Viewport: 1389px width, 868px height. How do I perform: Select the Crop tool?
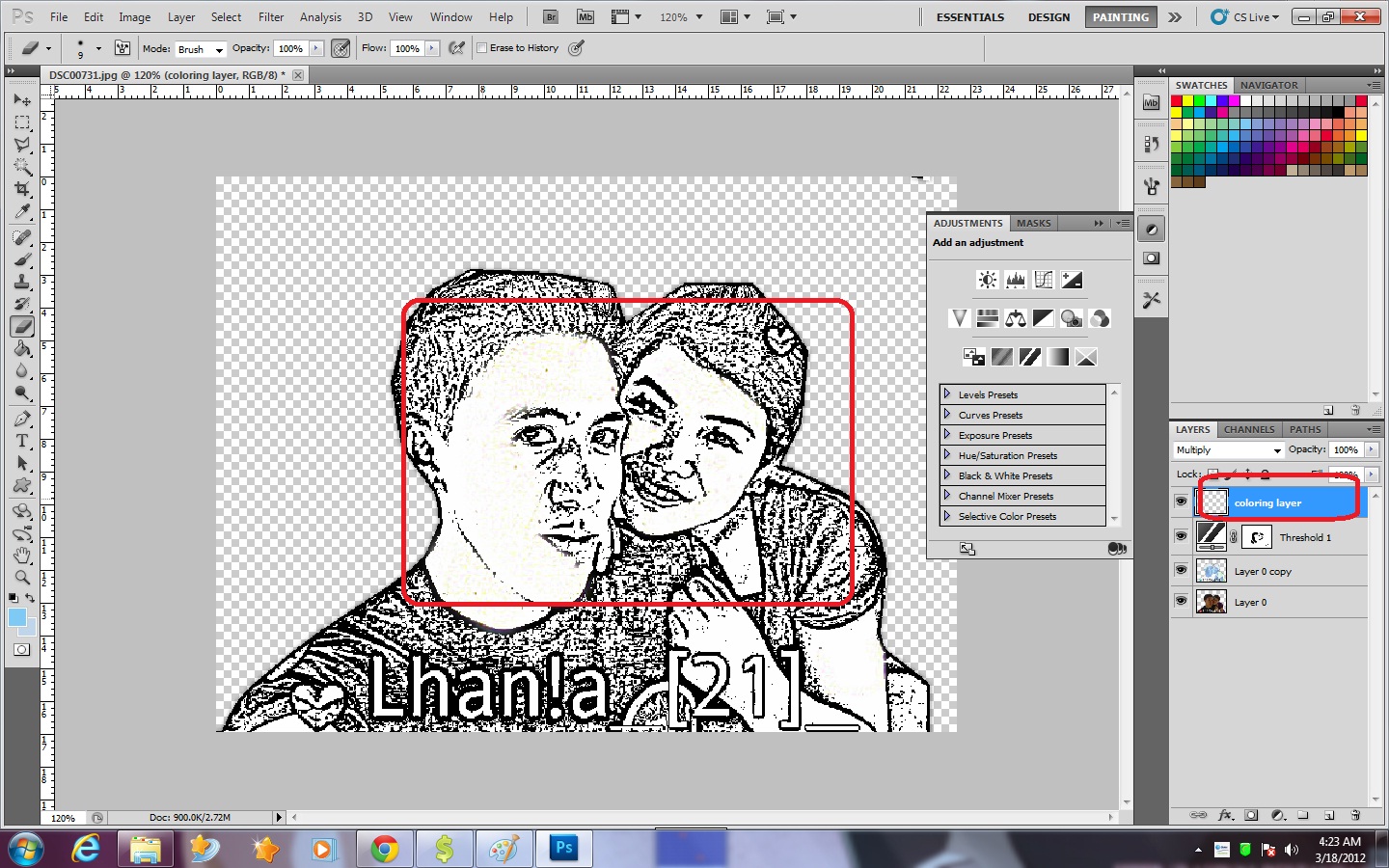pyautogui.click(x=22, y=189)
